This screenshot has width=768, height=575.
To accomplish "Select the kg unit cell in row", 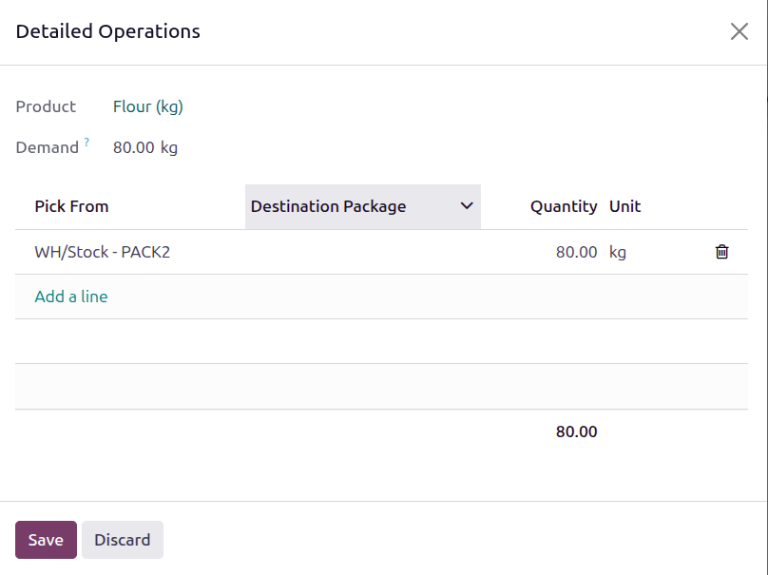I will pos(618,252).
